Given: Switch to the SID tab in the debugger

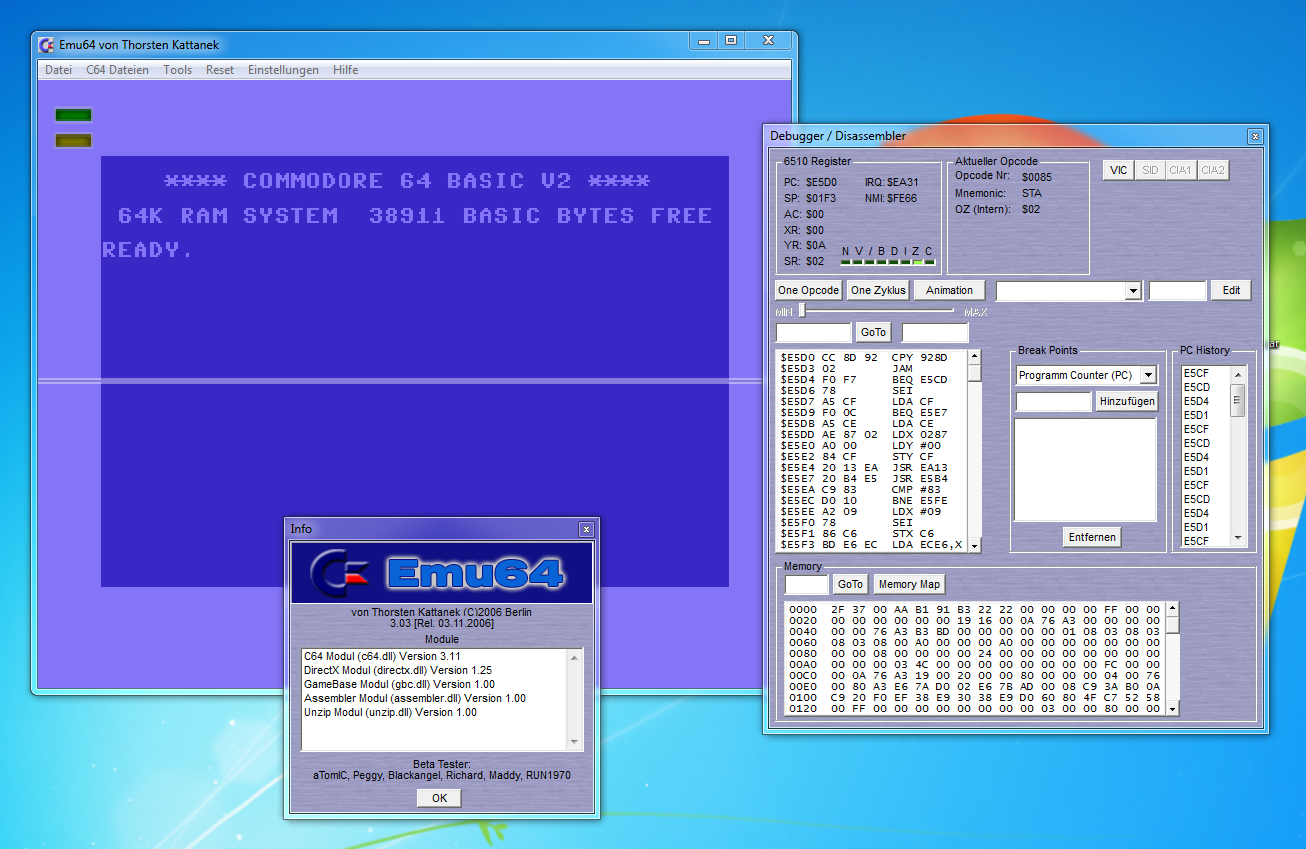Looking at the screenshot, I should (1149, 170).
